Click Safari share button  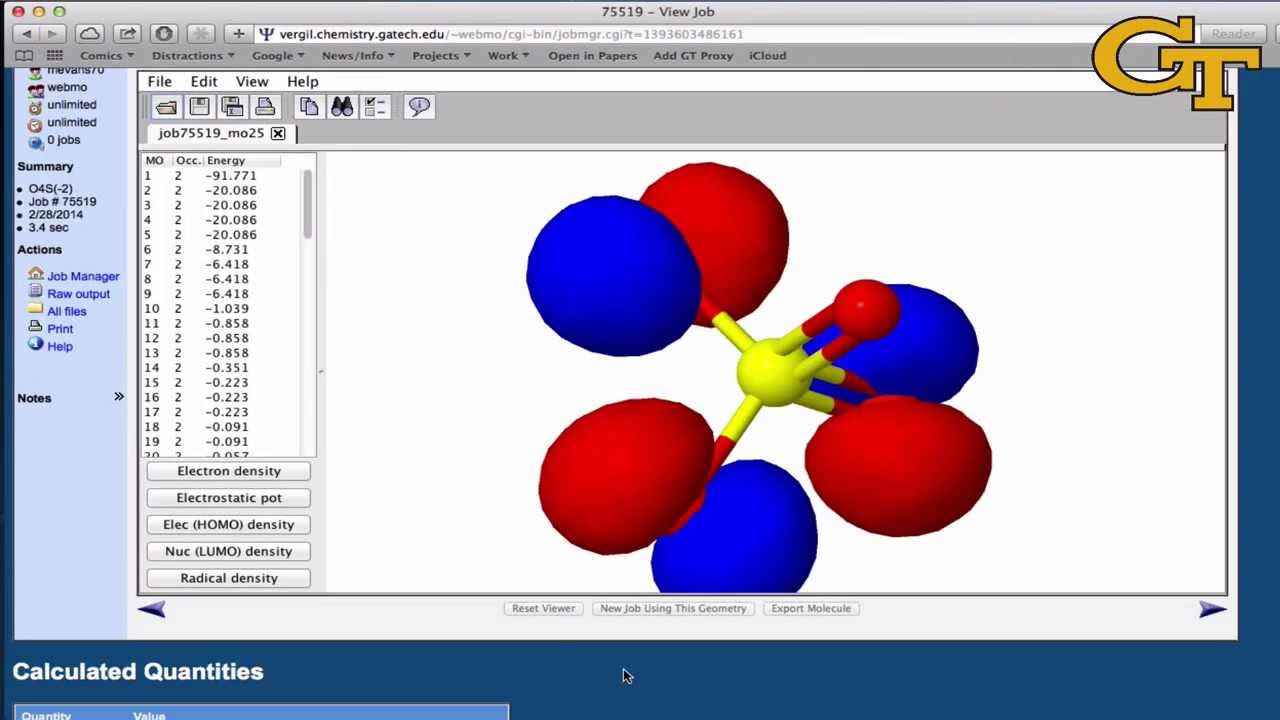[128, 34]
